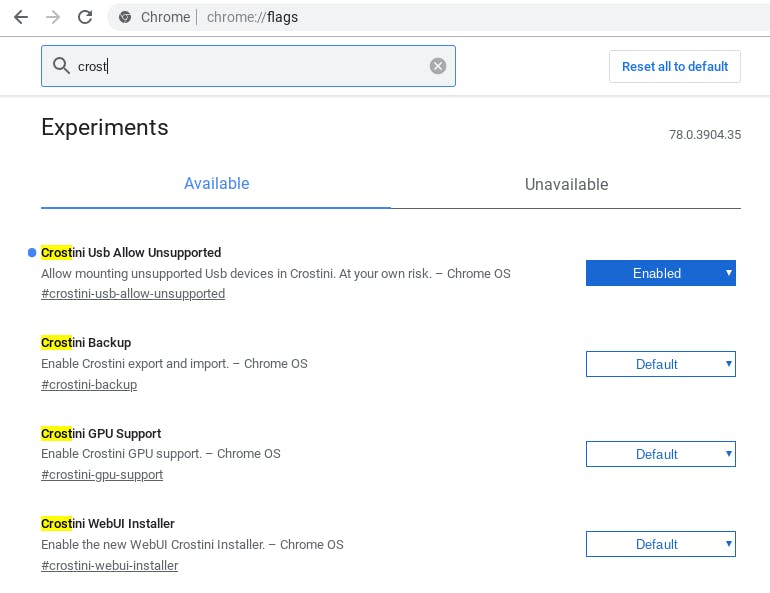Switch to the Unavailable tab
Viewport: 770px width, 593px height.
[x=566, y=184]
